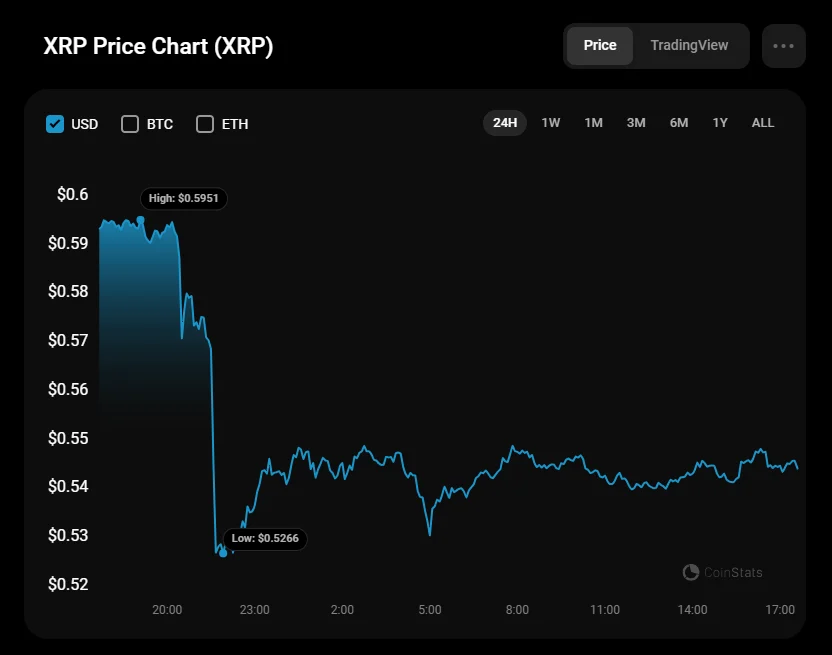Enable the BTC currency checkbox
832x655 pixels.
tap(130, 124)
